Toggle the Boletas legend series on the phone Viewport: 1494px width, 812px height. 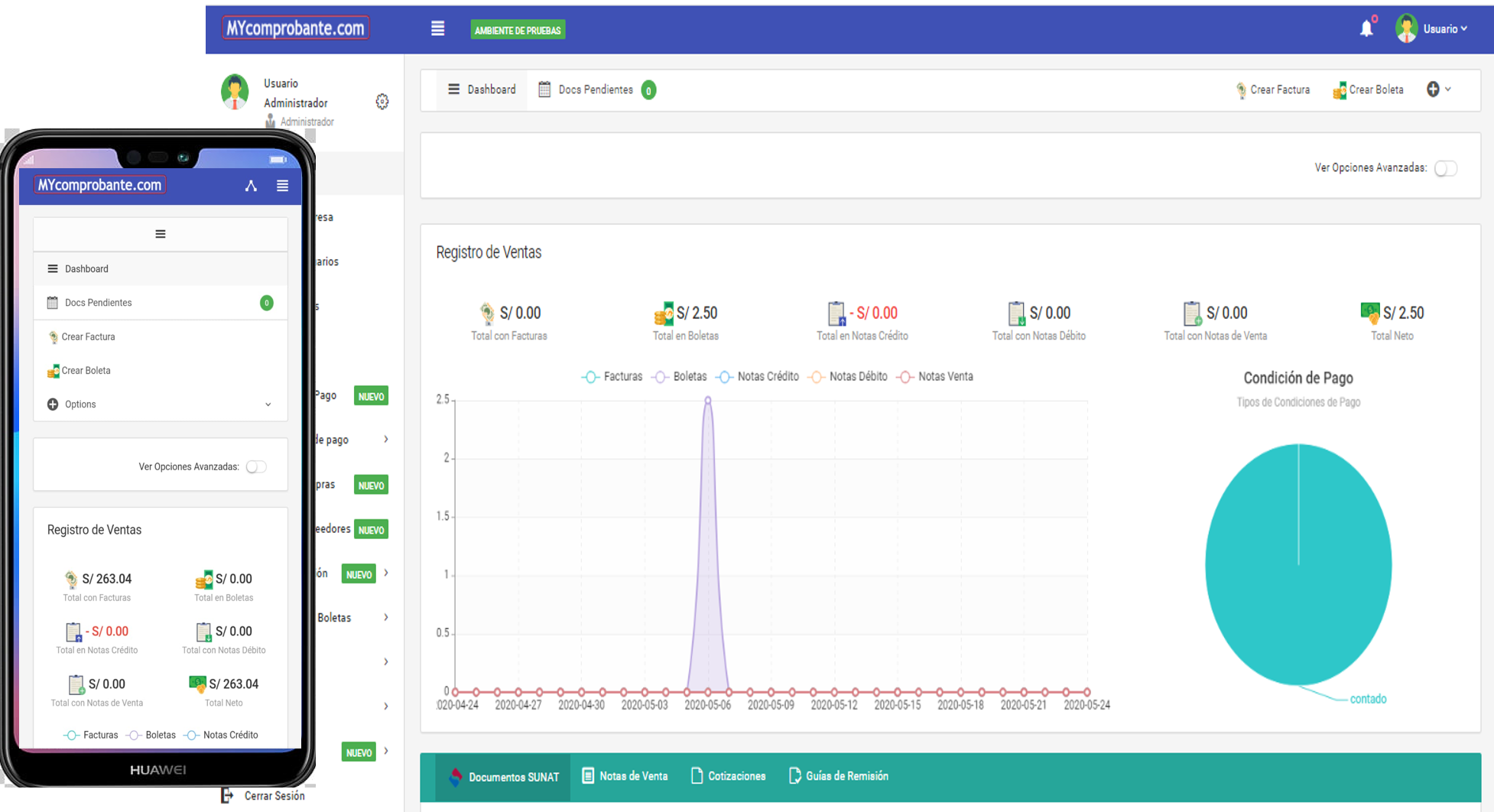click(151, 735)
